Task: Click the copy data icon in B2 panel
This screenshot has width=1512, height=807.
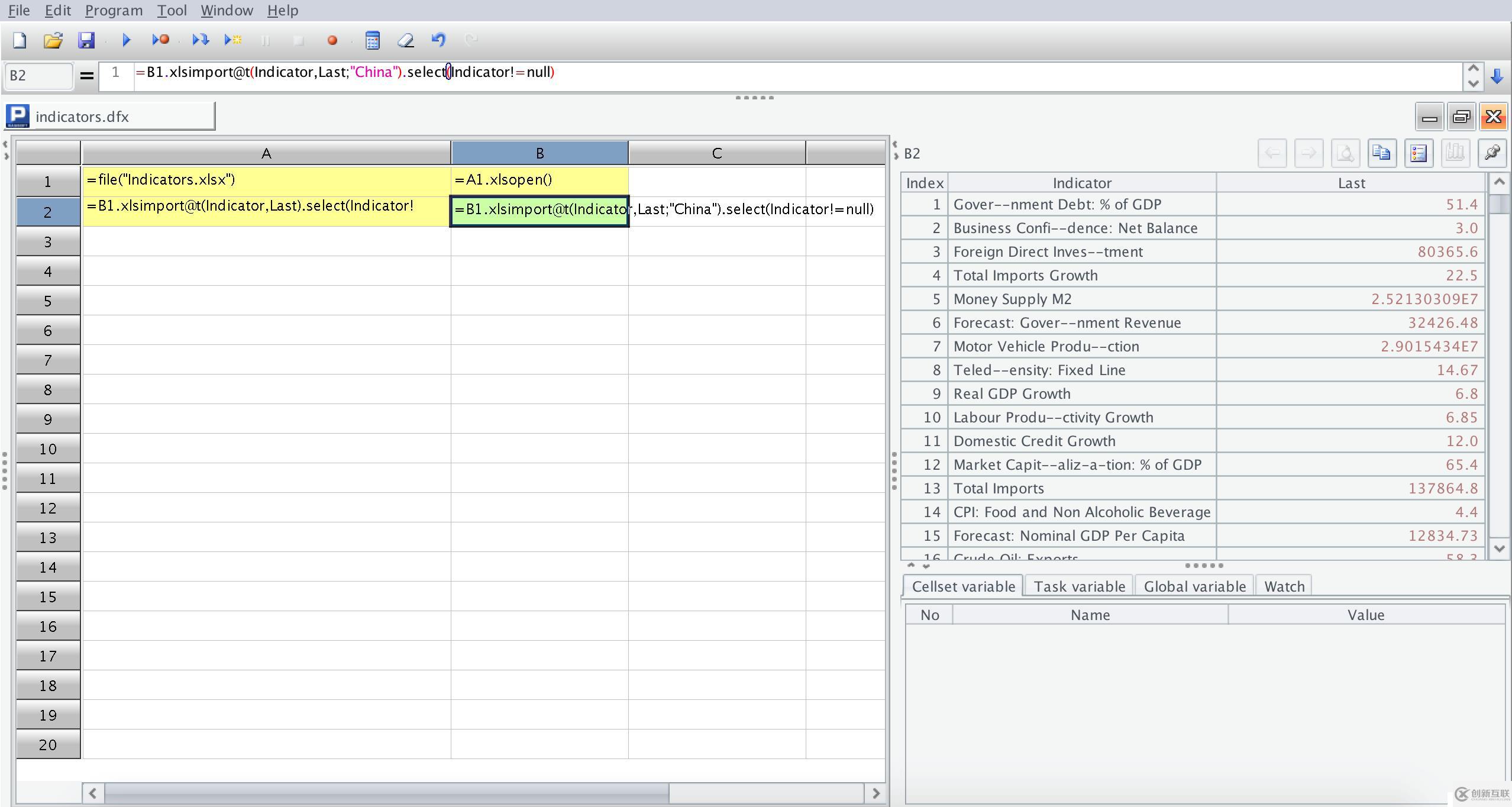Action: pos(1382,153)
